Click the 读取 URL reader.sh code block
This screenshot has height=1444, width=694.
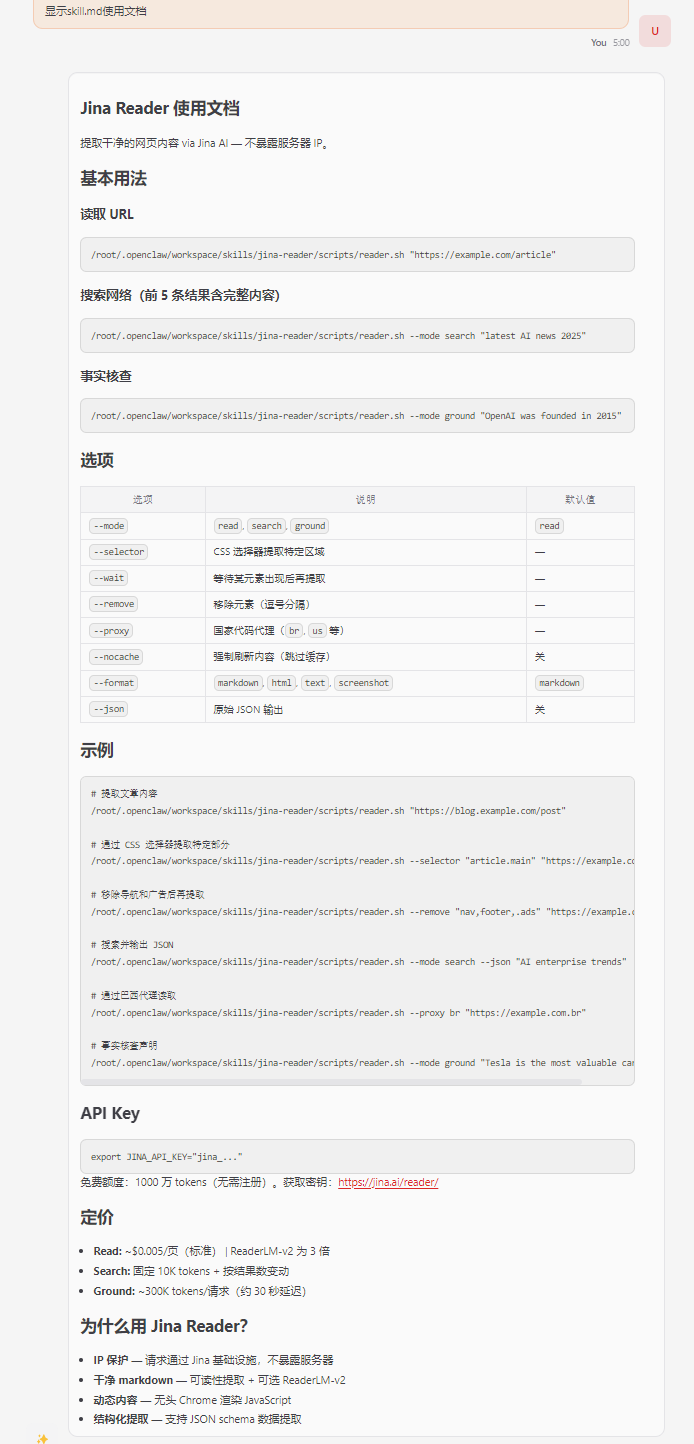[x=357, y=254]
